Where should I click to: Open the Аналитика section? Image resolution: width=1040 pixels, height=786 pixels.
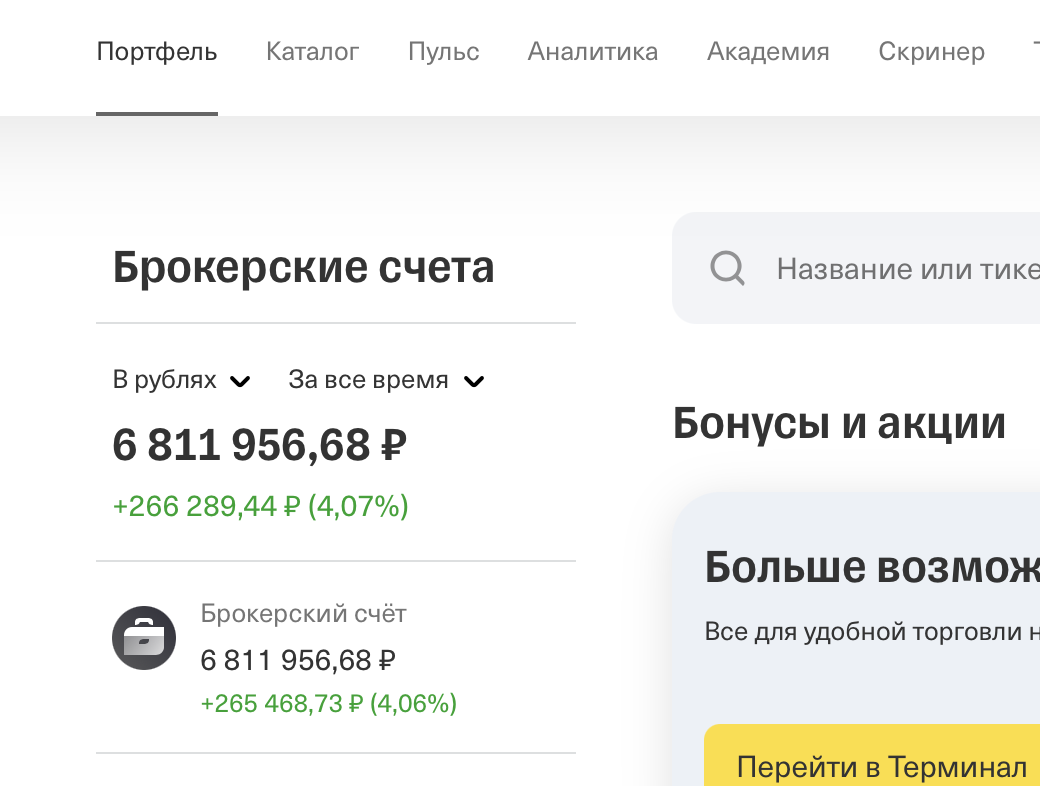[x=593, y=52]
